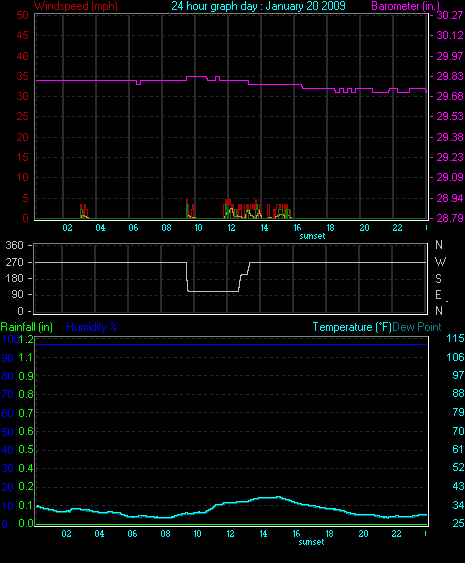The image size is (465, 563).
Task: Click the Temperature (°F) legend label
Action: coord(352,327)
